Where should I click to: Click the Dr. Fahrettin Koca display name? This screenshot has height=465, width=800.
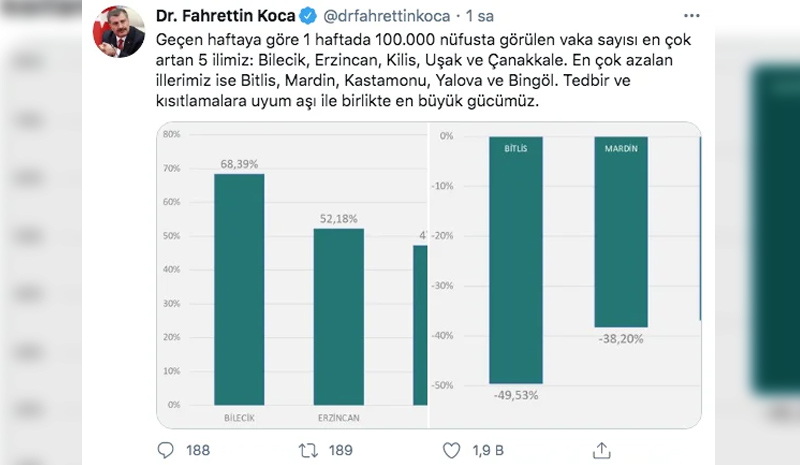click(226, 16)
